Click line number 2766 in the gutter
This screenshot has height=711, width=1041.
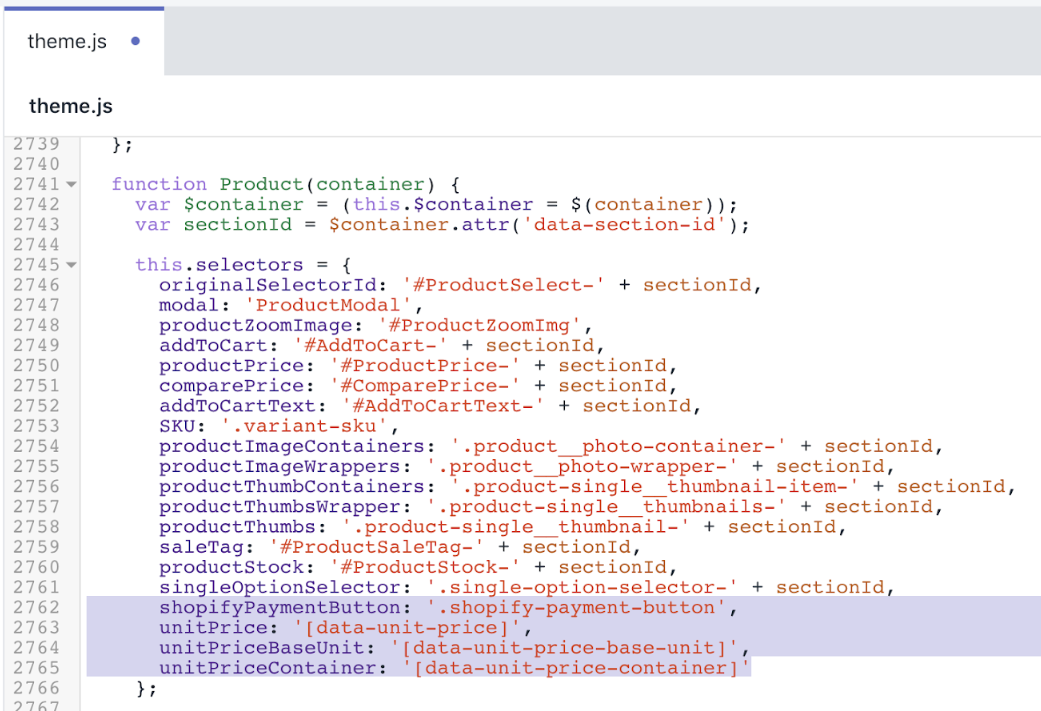point(36,688)
